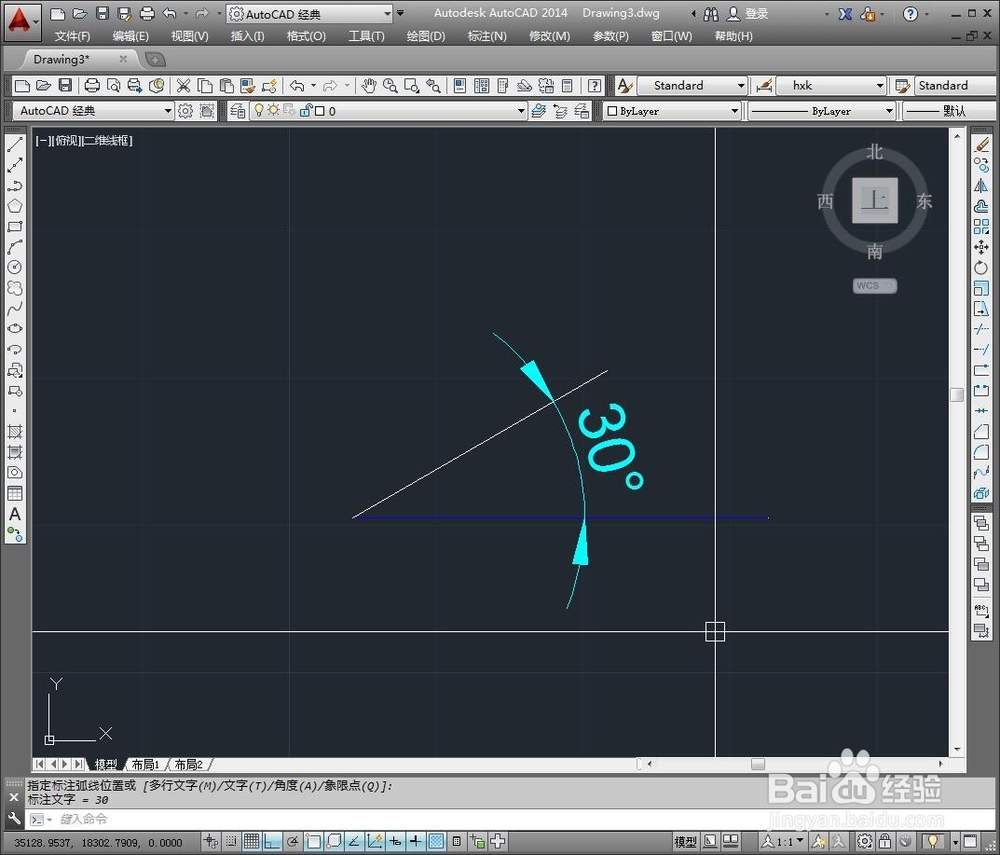
Task: Toggle Ortho Mode in status bar
Action: pyautogui.click(x=272, y=842)
